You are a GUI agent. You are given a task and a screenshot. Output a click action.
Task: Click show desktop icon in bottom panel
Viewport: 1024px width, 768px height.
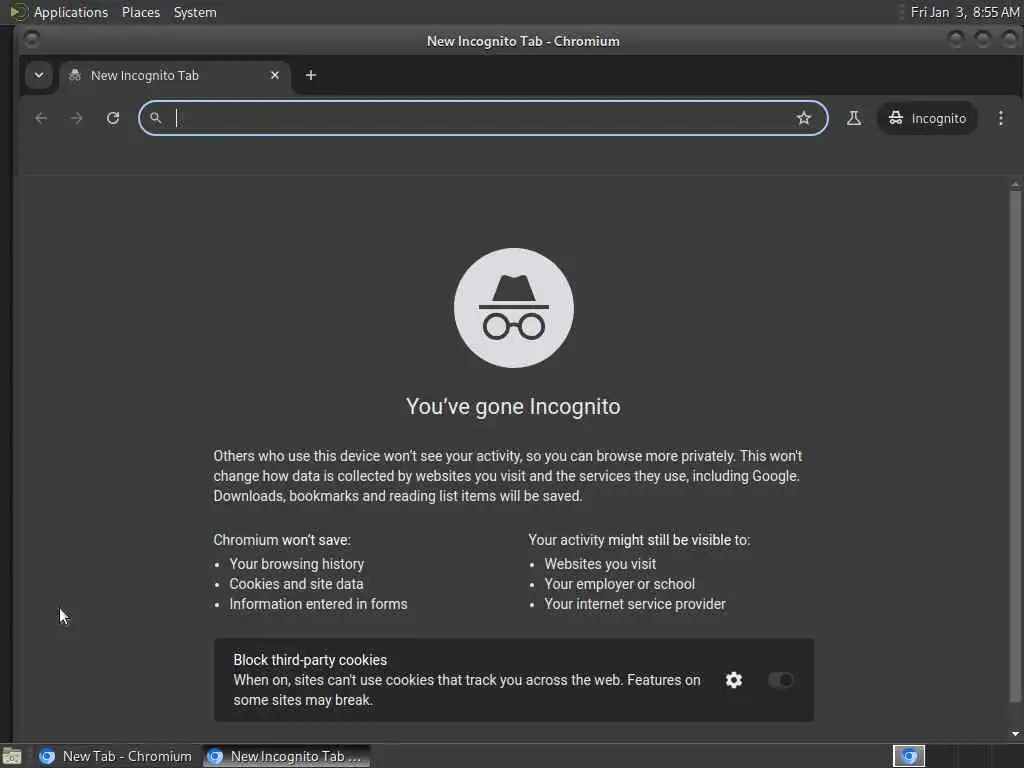click(12, 757)
